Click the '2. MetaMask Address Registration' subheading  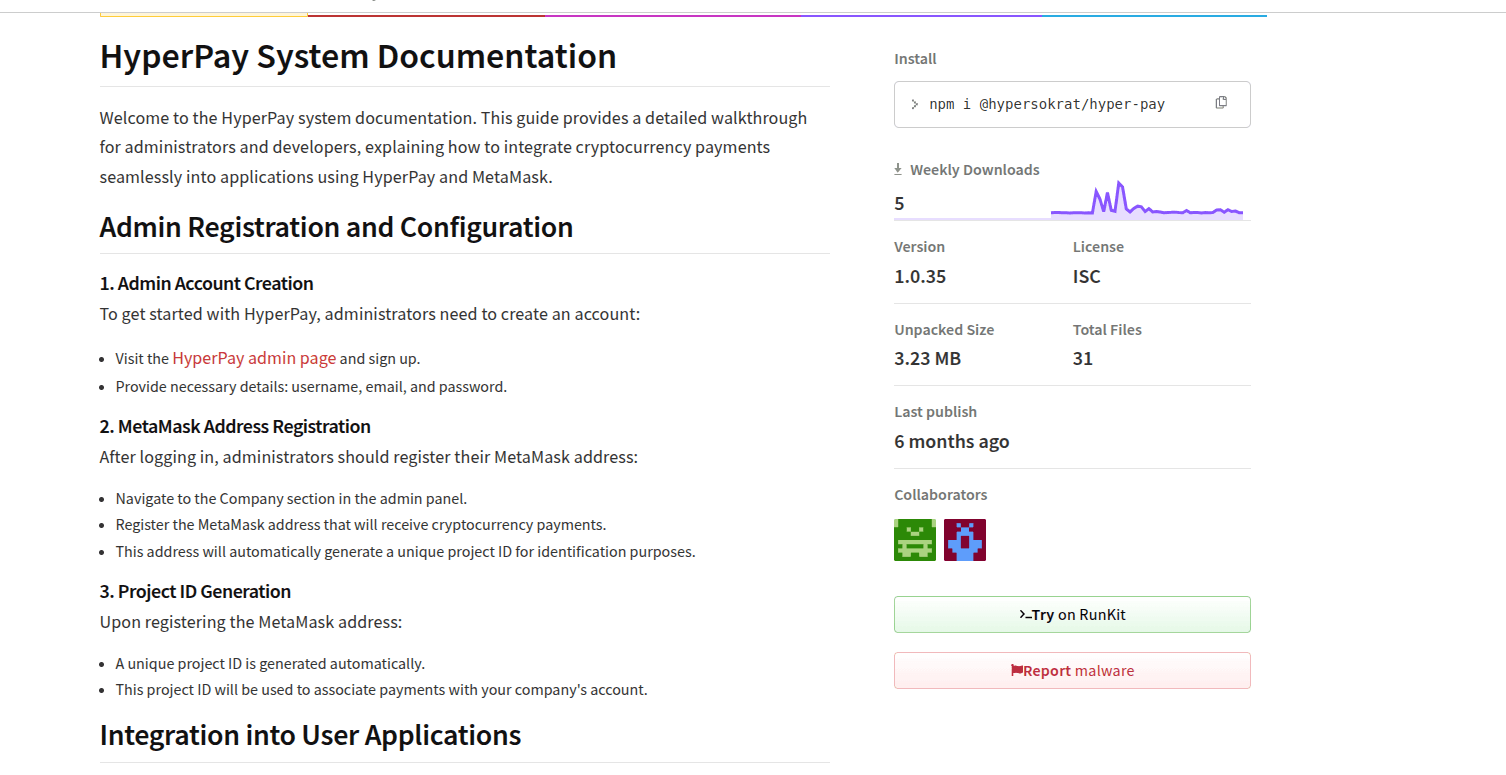[x=235, y=427]
